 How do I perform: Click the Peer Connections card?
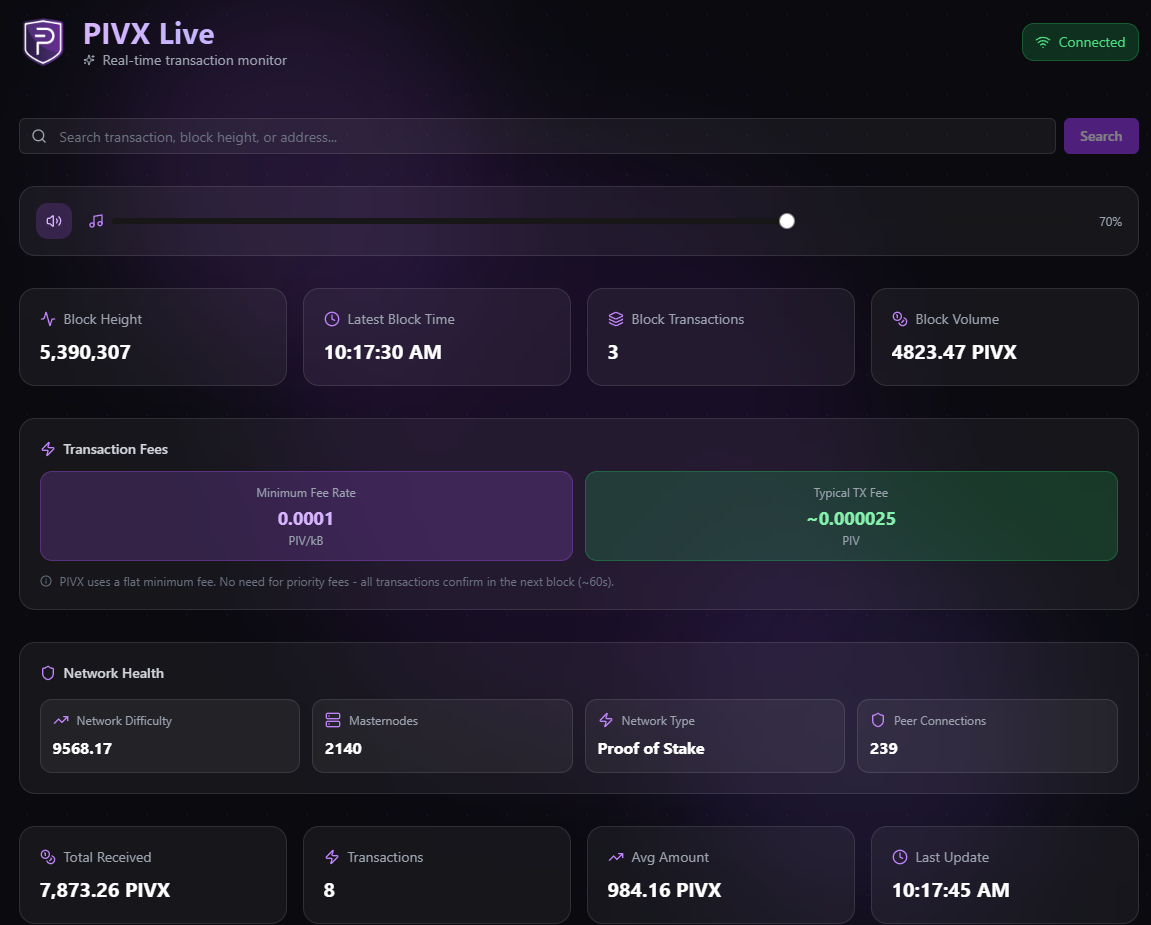click(987, 736)
